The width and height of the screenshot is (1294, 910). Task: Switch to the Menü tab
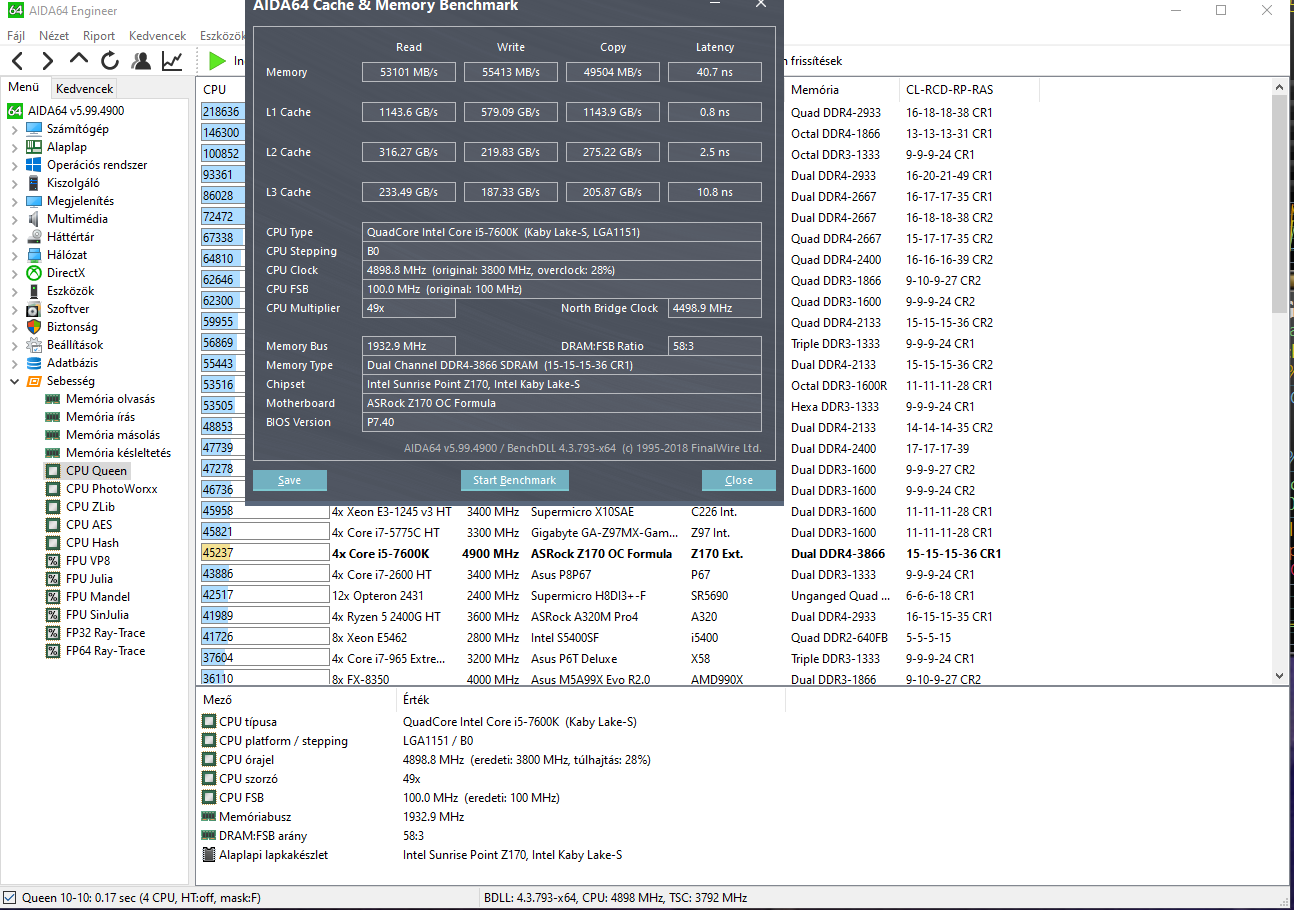[x=23, y=87]
